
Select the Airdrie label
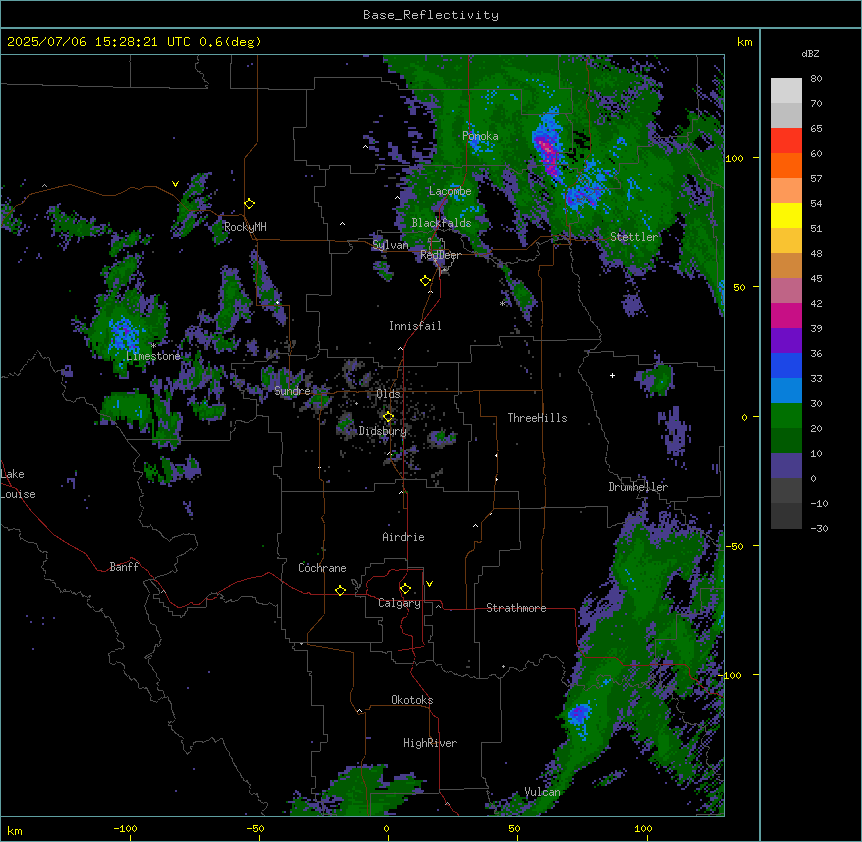pyautogui.click(x=404, y=537)
